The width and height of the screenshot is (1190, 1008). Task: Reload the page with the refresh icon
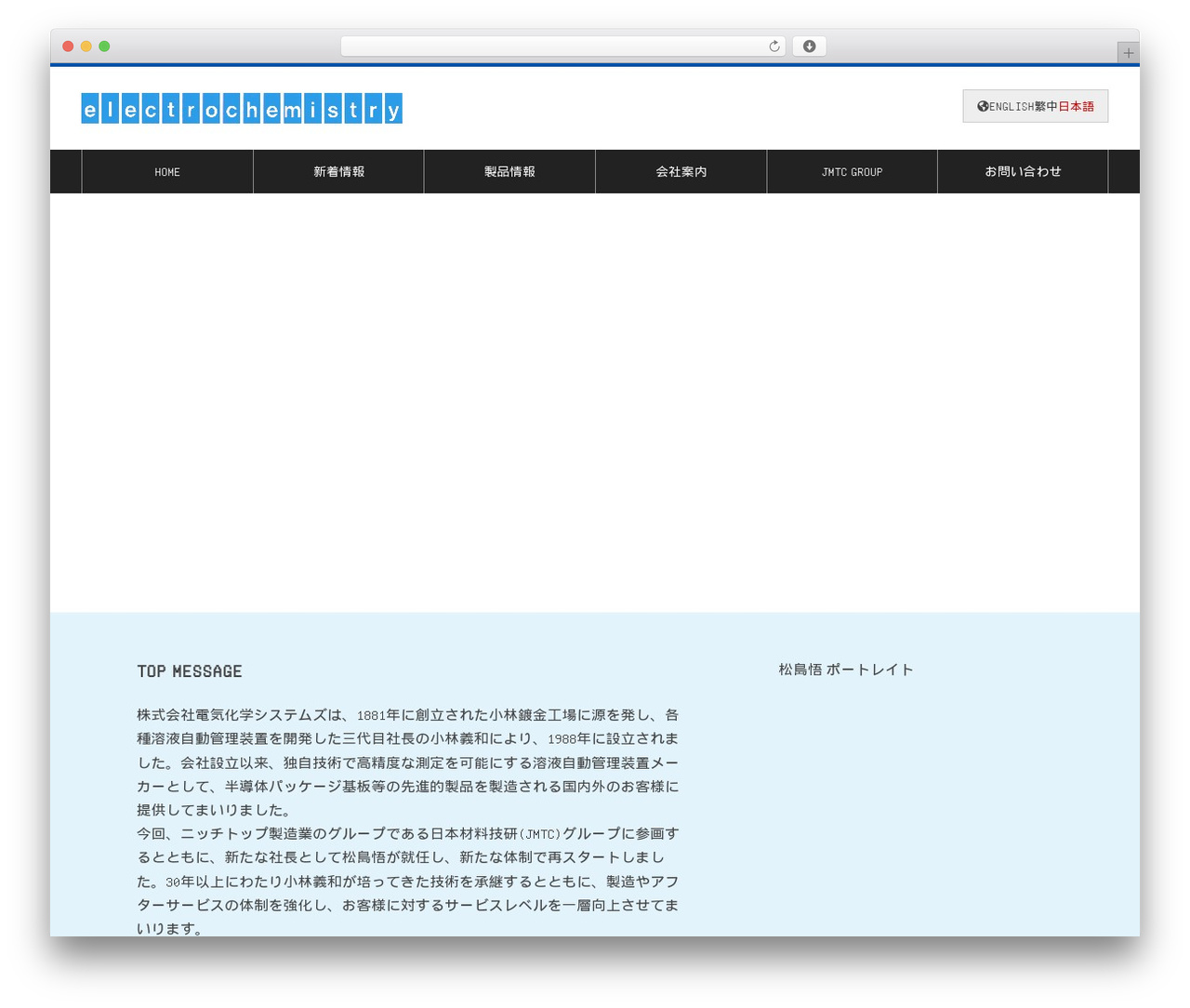[774, 46]
